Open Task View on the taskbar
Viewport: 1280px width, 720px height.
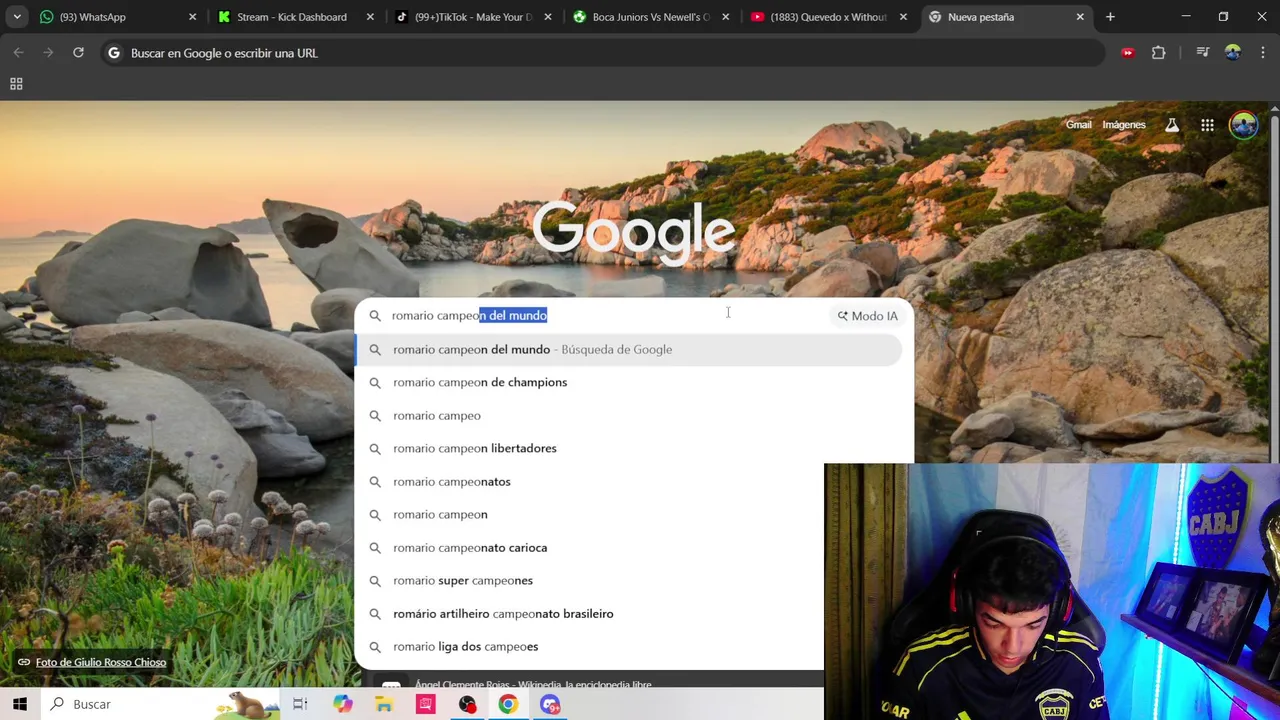click(300, 704)
